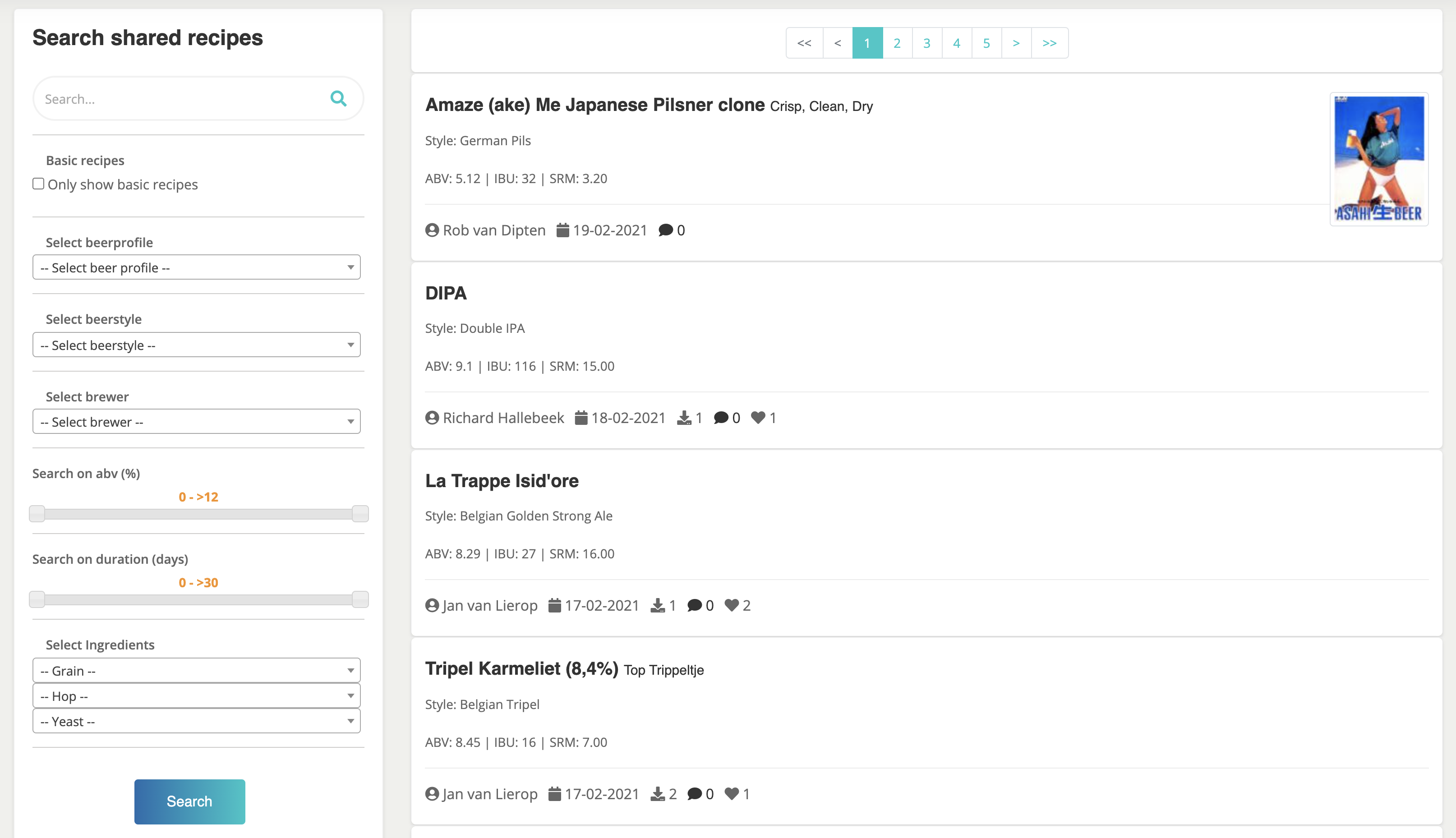This screenshot has height=838, width=1456.
Task: Open La Trappe Isid'ore recipe title
Action: 502,481
